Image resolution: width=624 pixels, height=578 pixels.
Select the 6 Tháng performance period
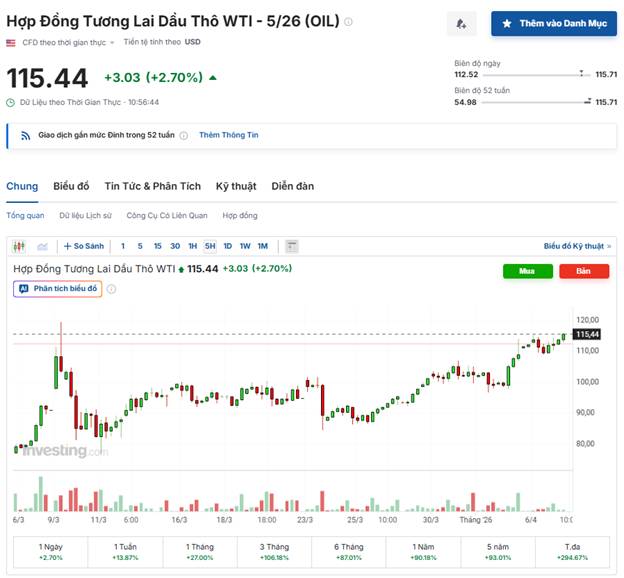coord(349,552)
